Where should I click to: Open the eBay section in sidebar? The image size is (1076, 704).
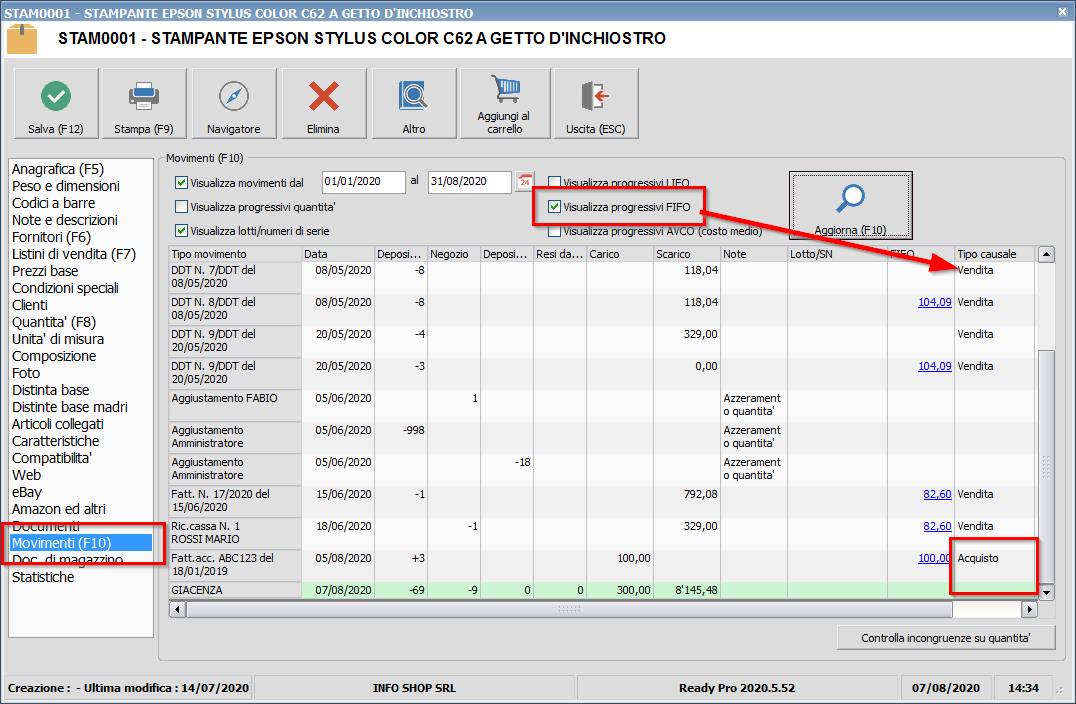[27, 492]
